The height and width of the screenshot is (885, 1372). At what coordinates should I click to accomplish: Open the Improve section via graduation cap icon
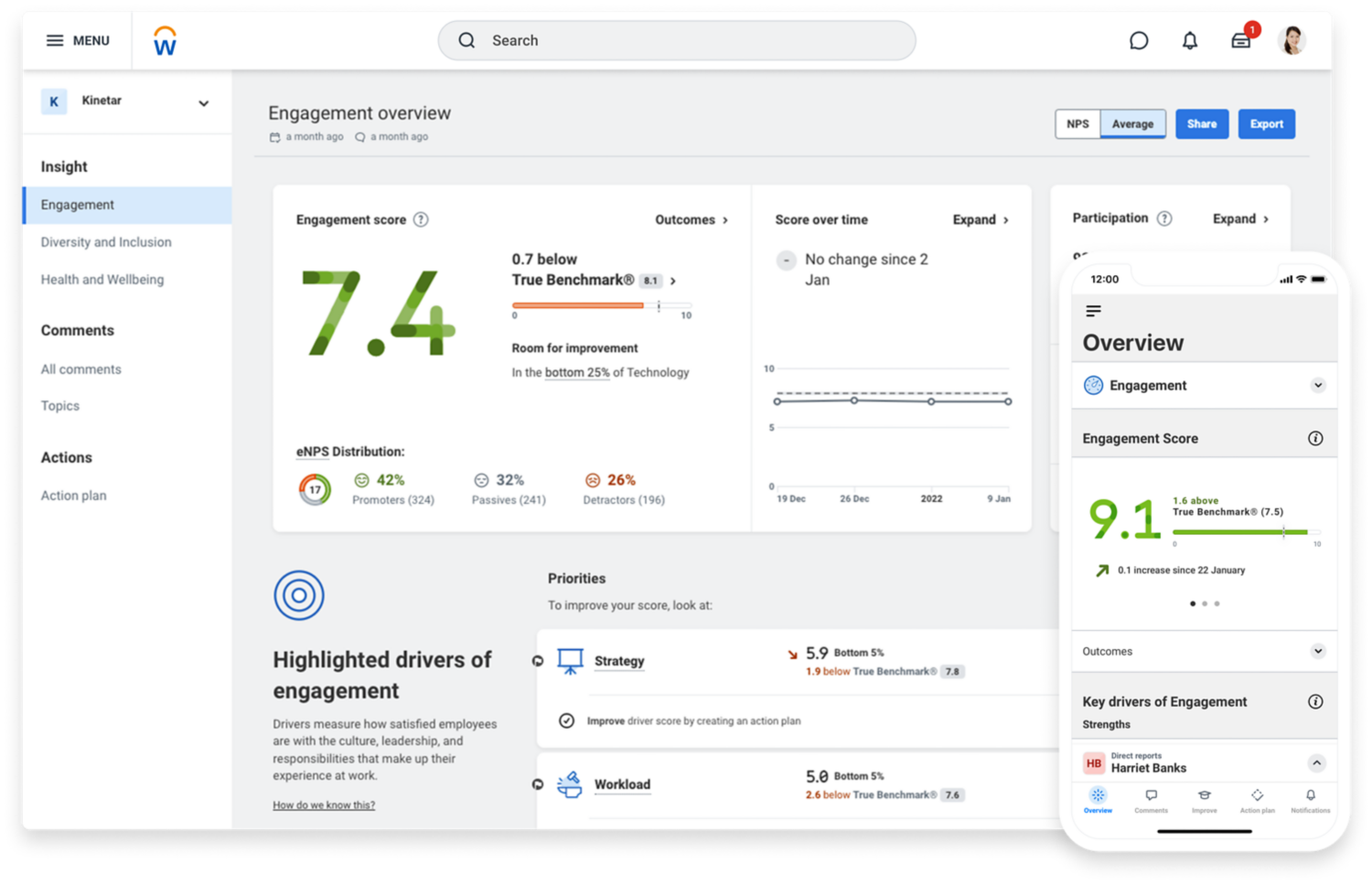click(x=1204, y=795)
